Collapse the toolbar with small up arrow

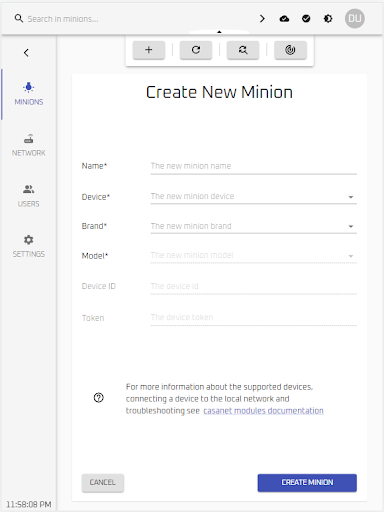click(x=219, y=32)
